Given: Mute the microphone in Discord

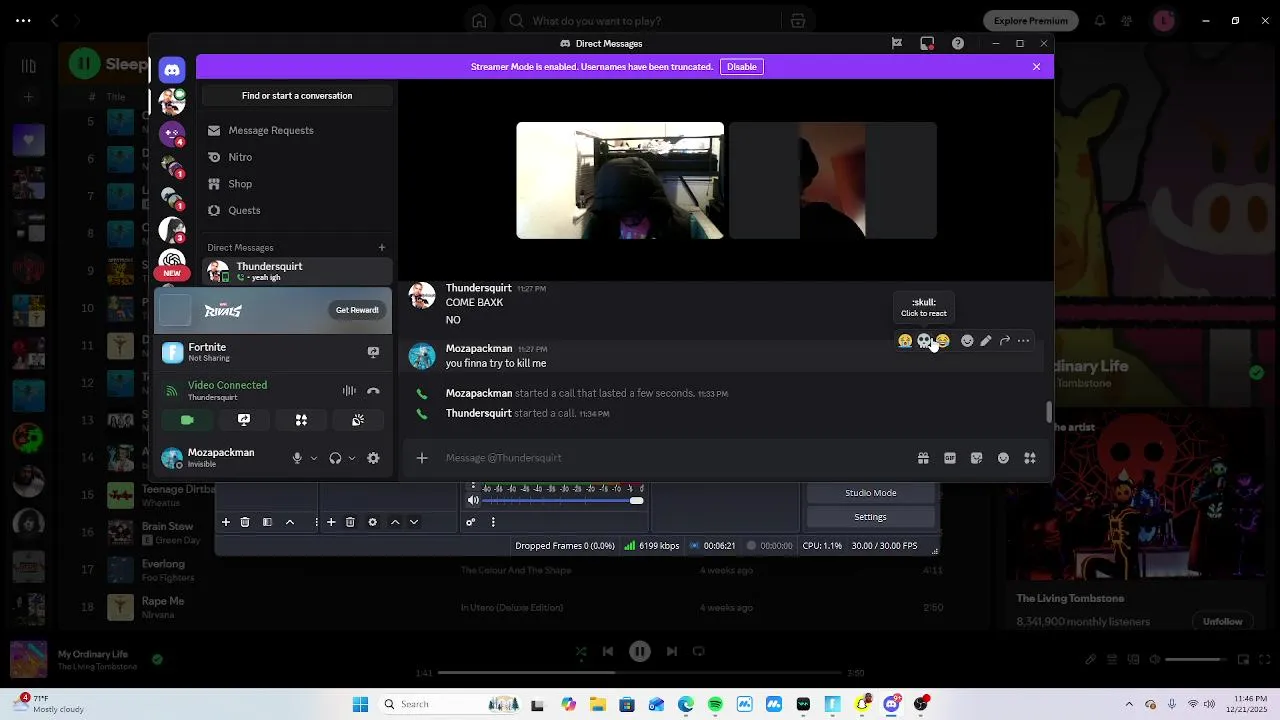Looking at the screenshot, I should 297,458.
